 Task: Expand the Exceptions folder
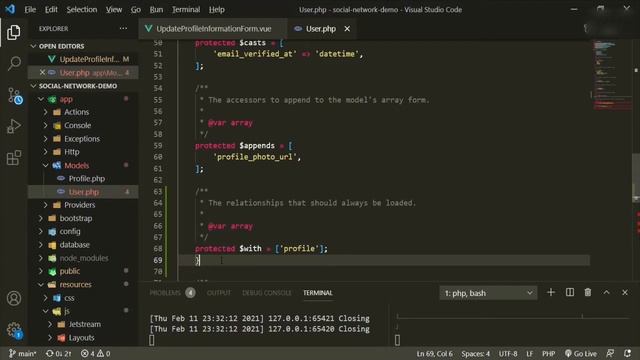point(46,139)
